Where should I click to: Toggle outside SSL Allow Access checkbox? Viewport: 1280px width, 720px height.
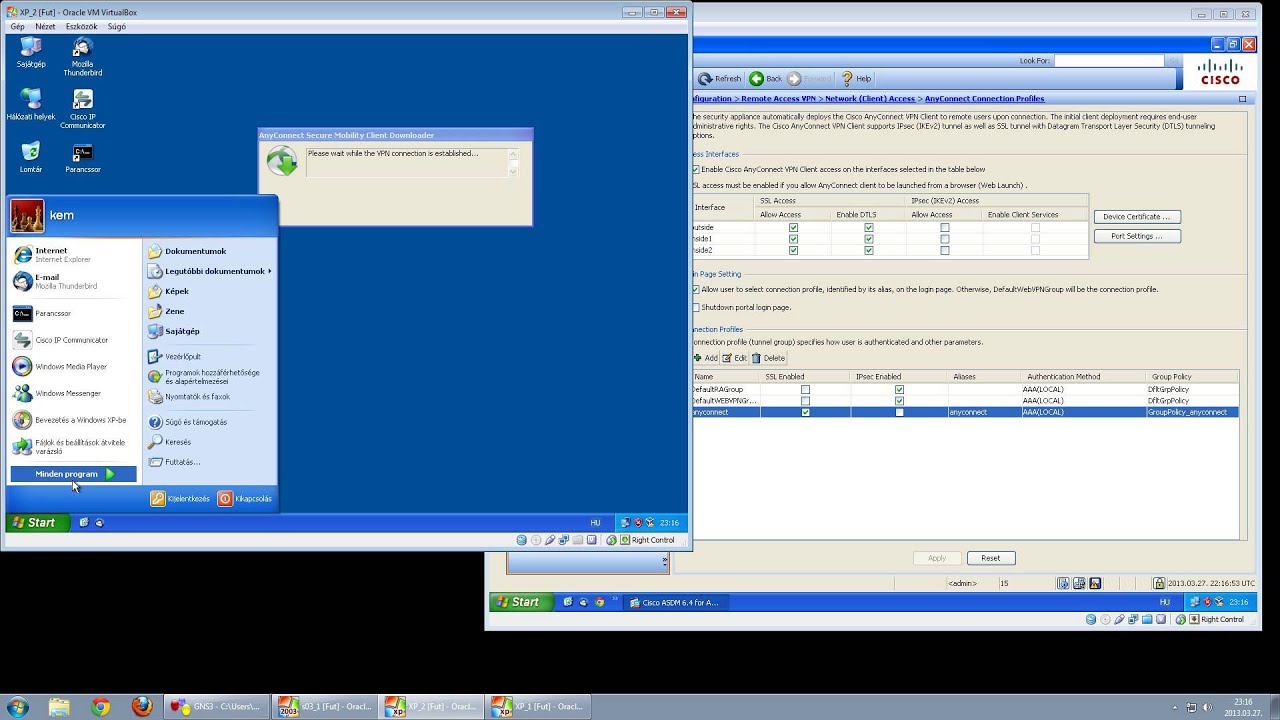point(793,227)
